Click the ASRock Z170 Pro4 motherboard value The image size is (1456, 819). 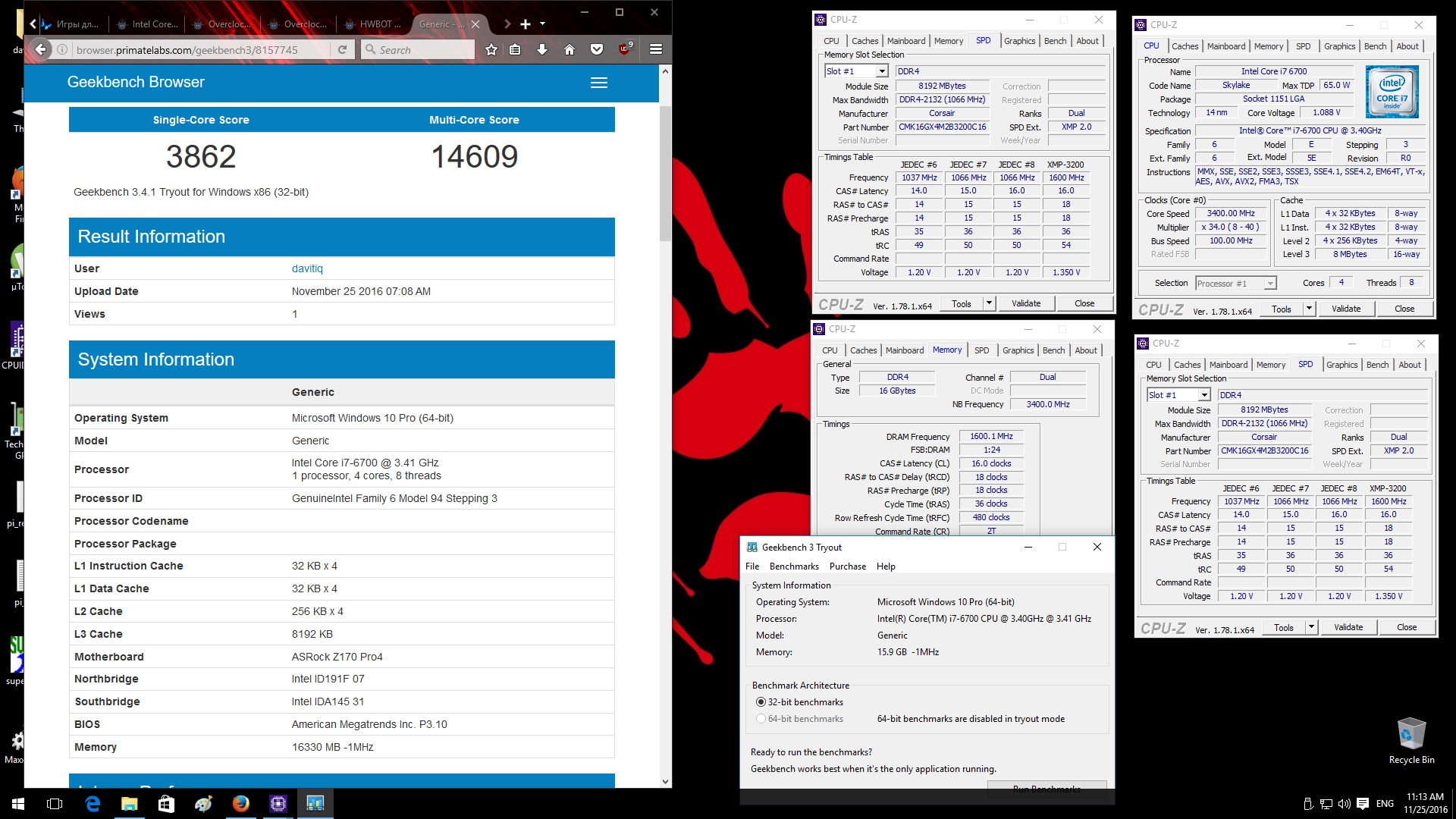(x=337, y=657)
